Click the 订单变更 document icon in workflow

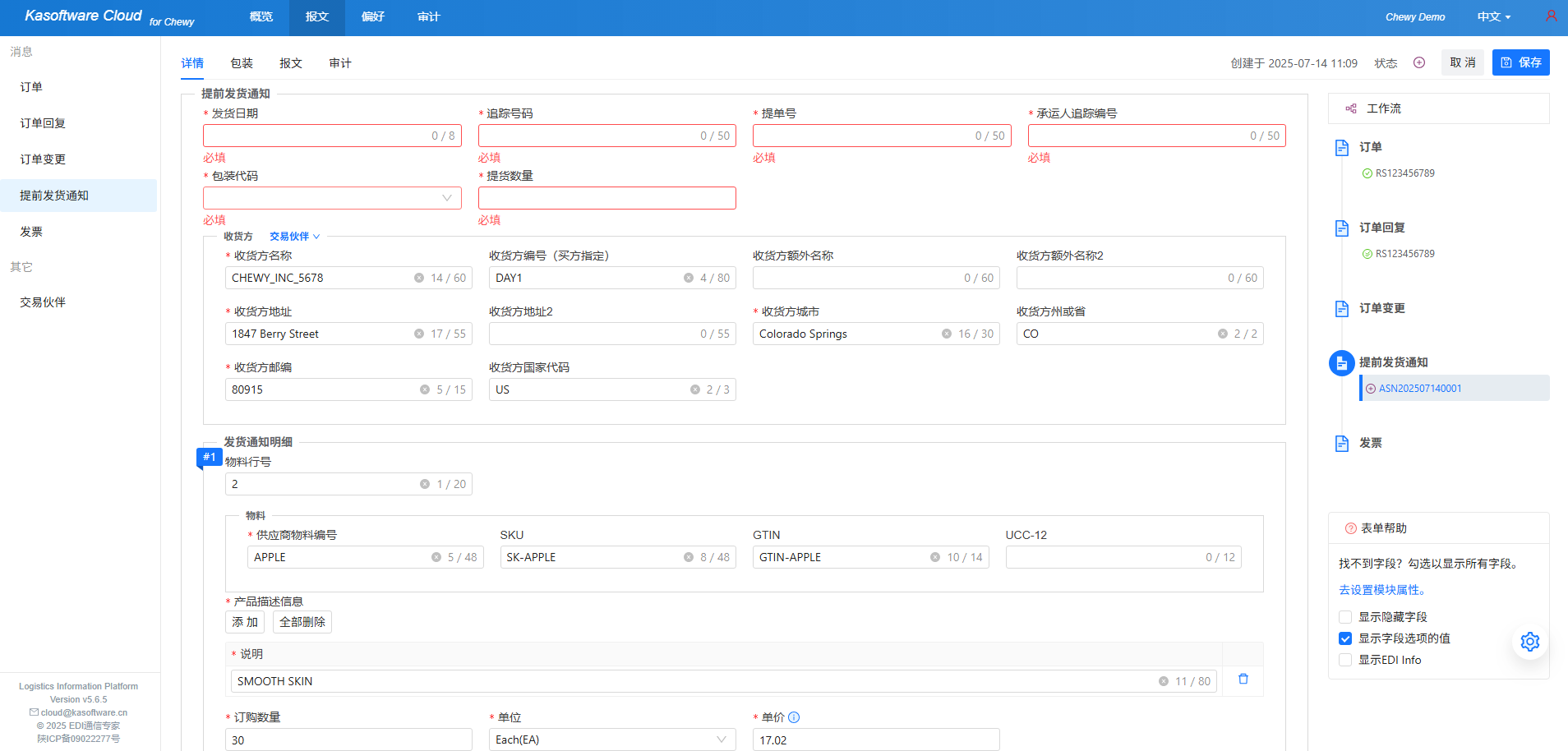[1342, 309]
